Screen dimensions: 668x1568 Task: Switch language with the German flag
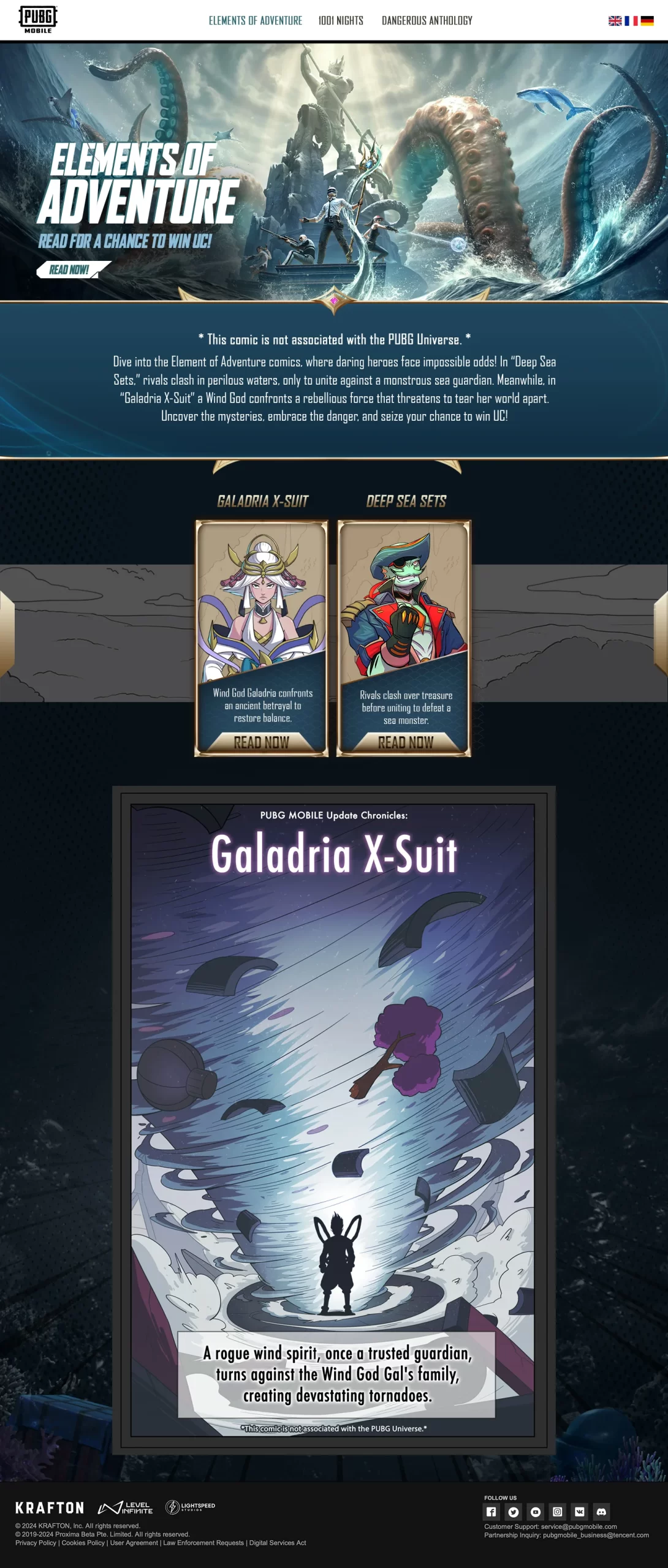click(647, 21)
